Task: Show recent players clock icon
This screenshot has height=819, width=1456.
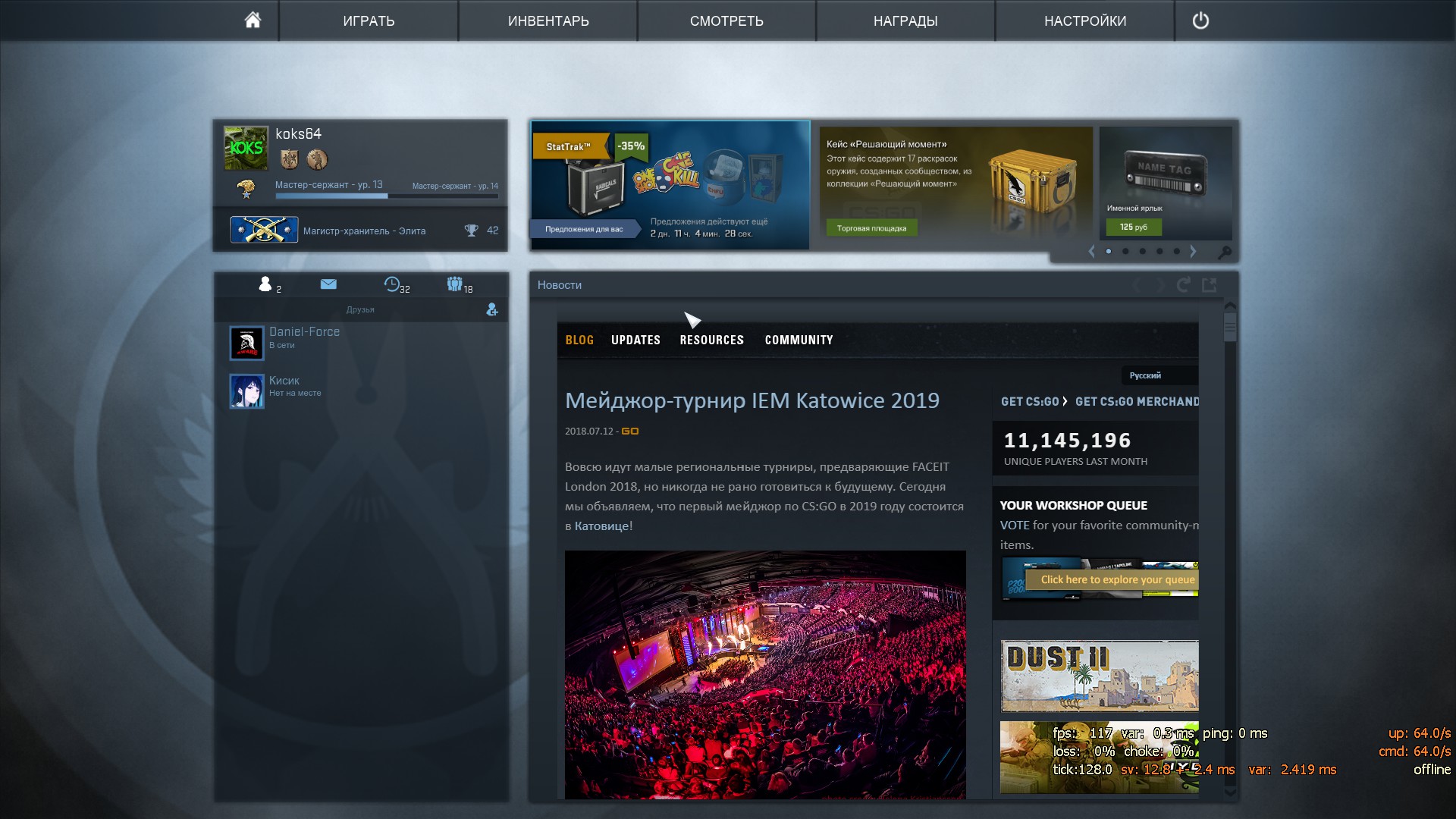Action: click(x=392, y=284)
